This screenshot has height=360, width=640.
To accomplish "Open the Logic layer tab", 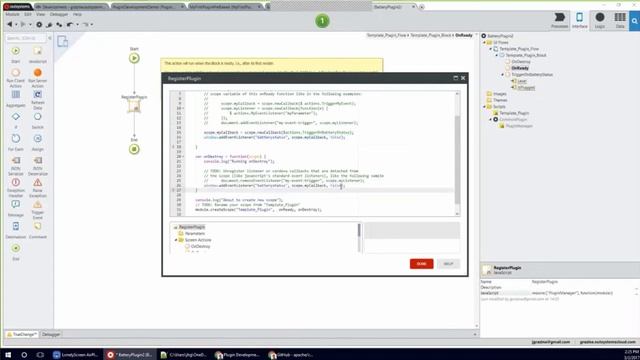I will tap(600, 20).
